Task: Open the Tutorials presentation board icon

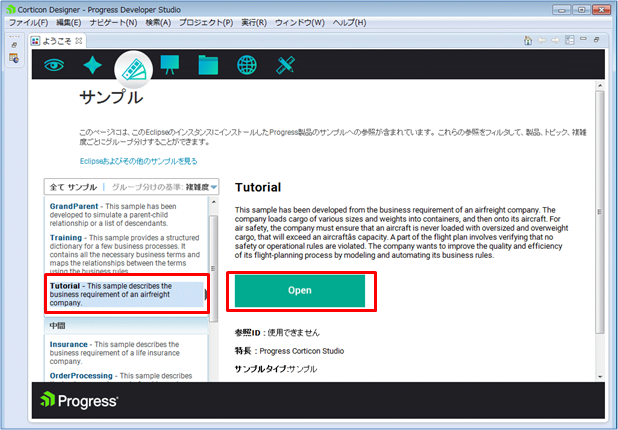Action: click(x=170, y=64)
